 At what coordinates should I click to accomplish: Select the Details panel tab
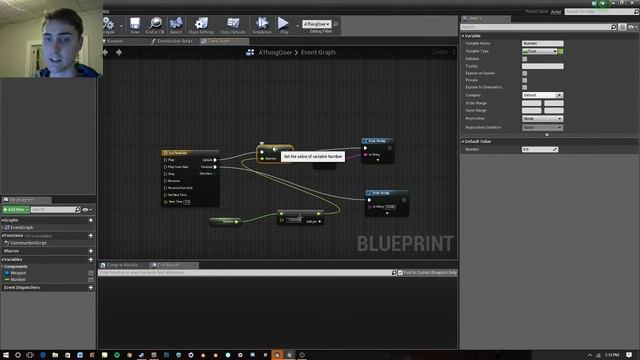[x=486, y=19]
